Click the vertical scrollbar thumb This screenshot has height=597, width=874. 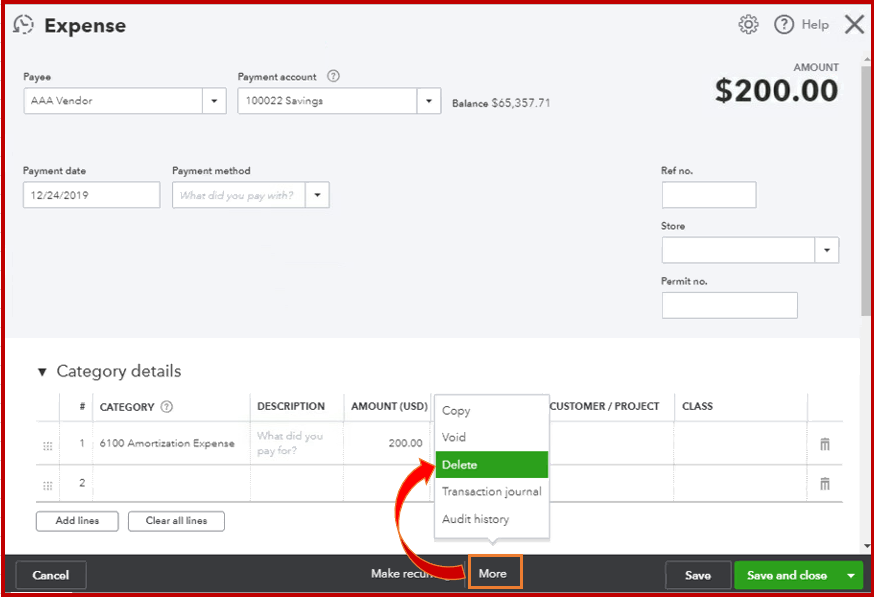pos(866,190)
